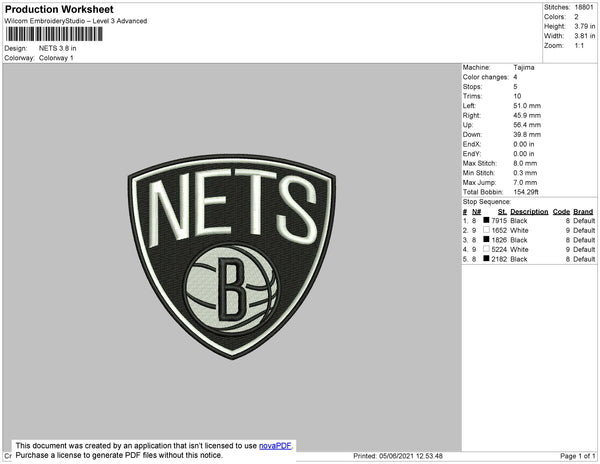Select stitch count '2182' in stop 5
This screenshot has height=464, width=600.
(x=499, y=259)
